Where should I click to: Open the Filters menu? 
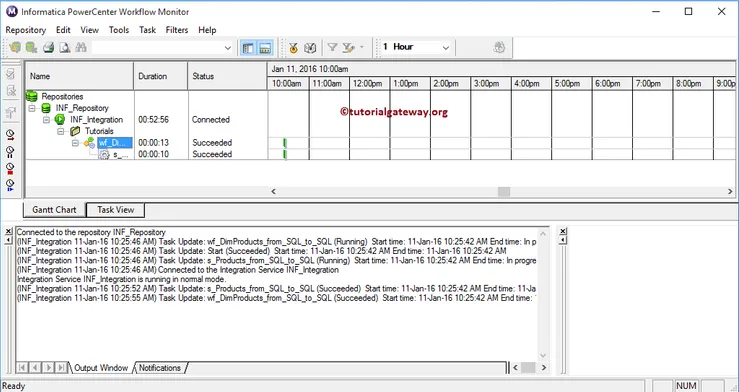tap(177, 30)
